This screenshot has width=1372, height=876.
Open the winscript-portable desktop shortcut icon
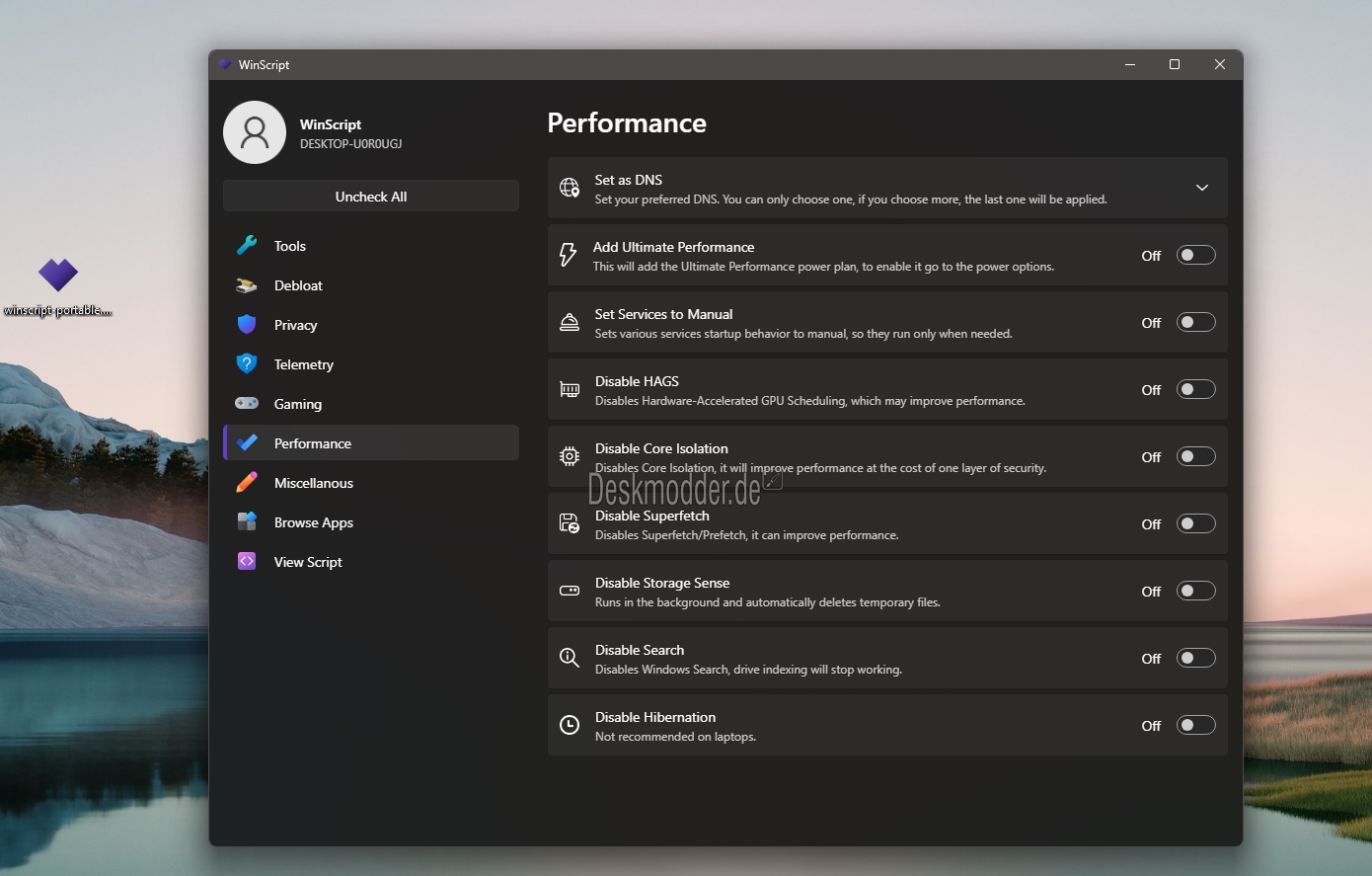[57, 275]
